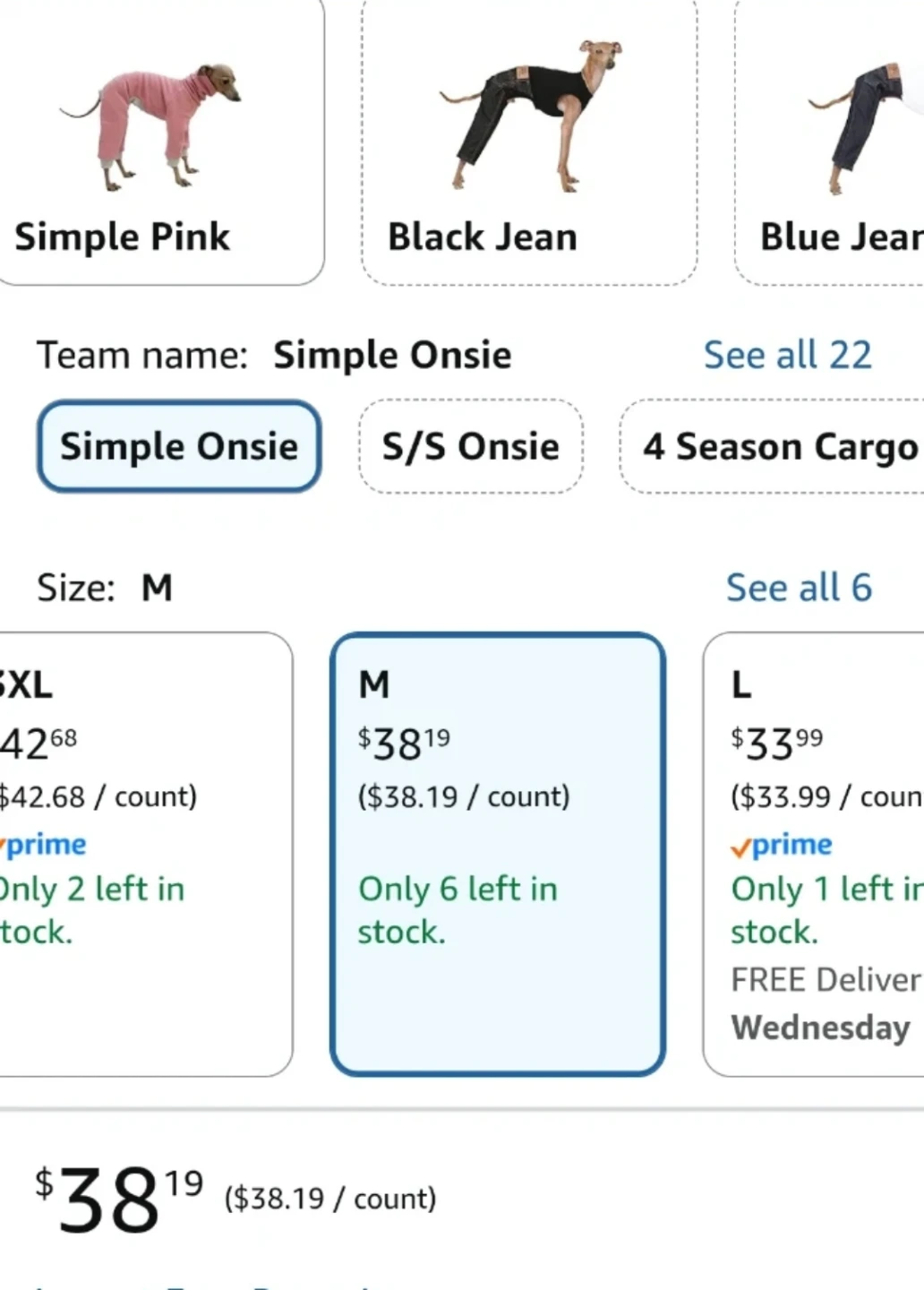924x1290 pixels.
Task: Click the Only 6 left in stock text
Action: [x=458, y=910]
